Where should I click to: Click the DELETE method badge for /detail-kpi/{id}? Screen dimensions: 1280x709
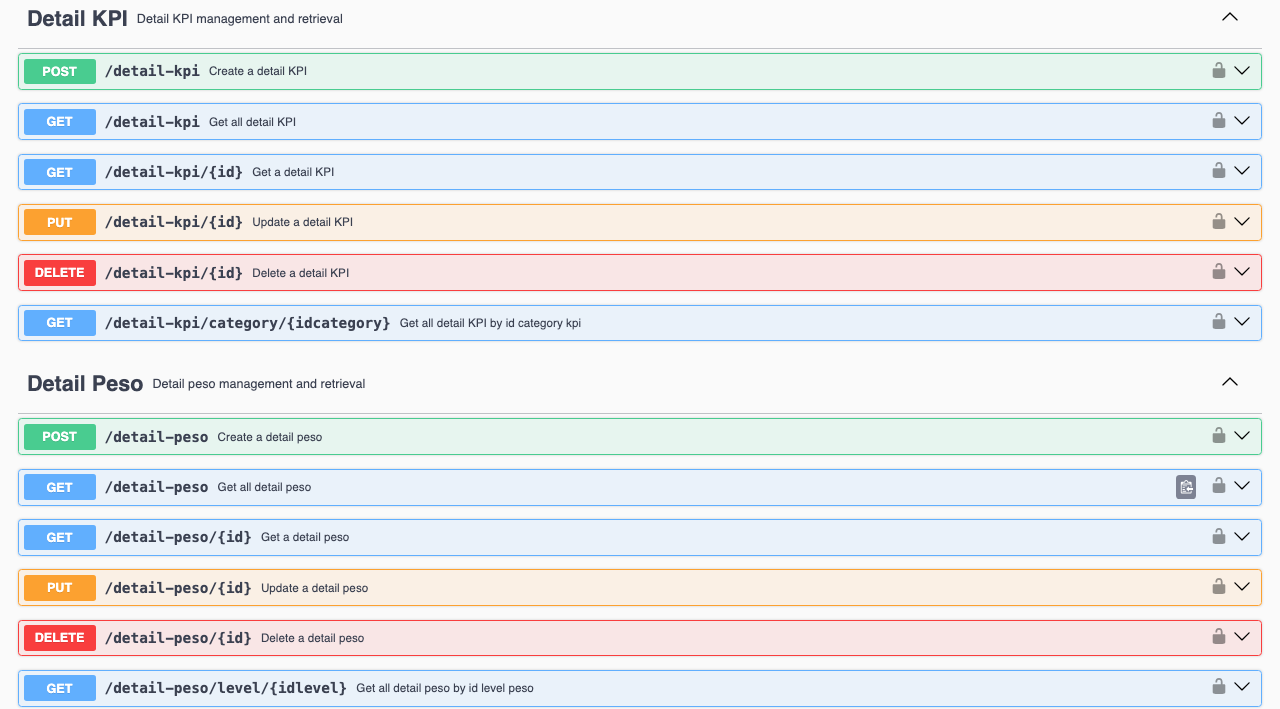click(x=60, y=273)
